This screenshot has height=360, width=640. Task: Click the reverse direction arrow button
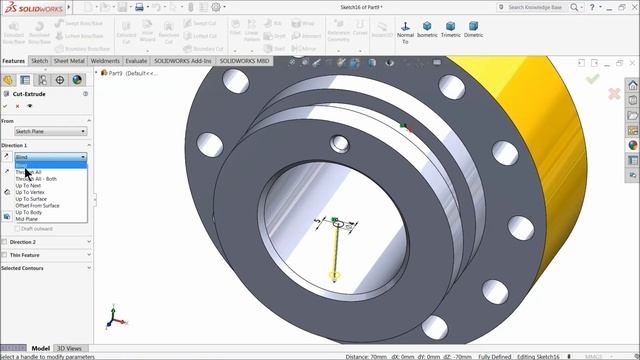(6, 156)
